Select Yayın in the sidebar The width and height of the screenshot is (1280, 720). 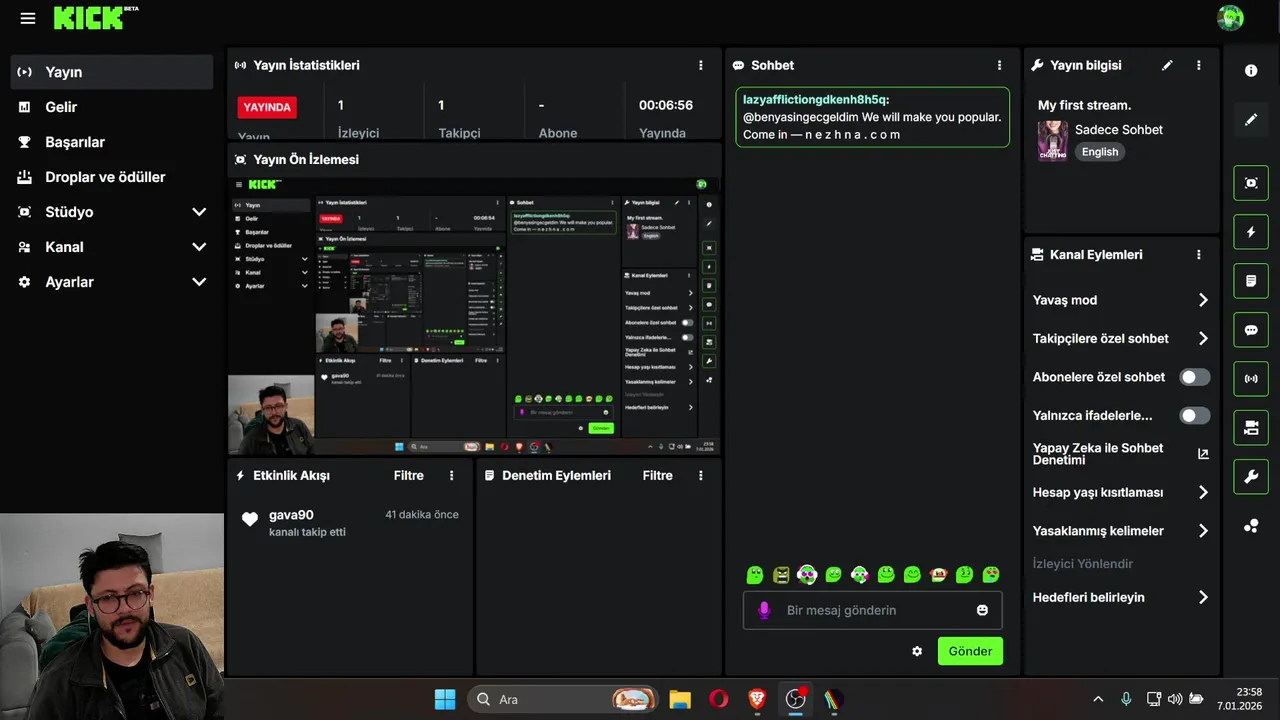[x=111, y=72]
